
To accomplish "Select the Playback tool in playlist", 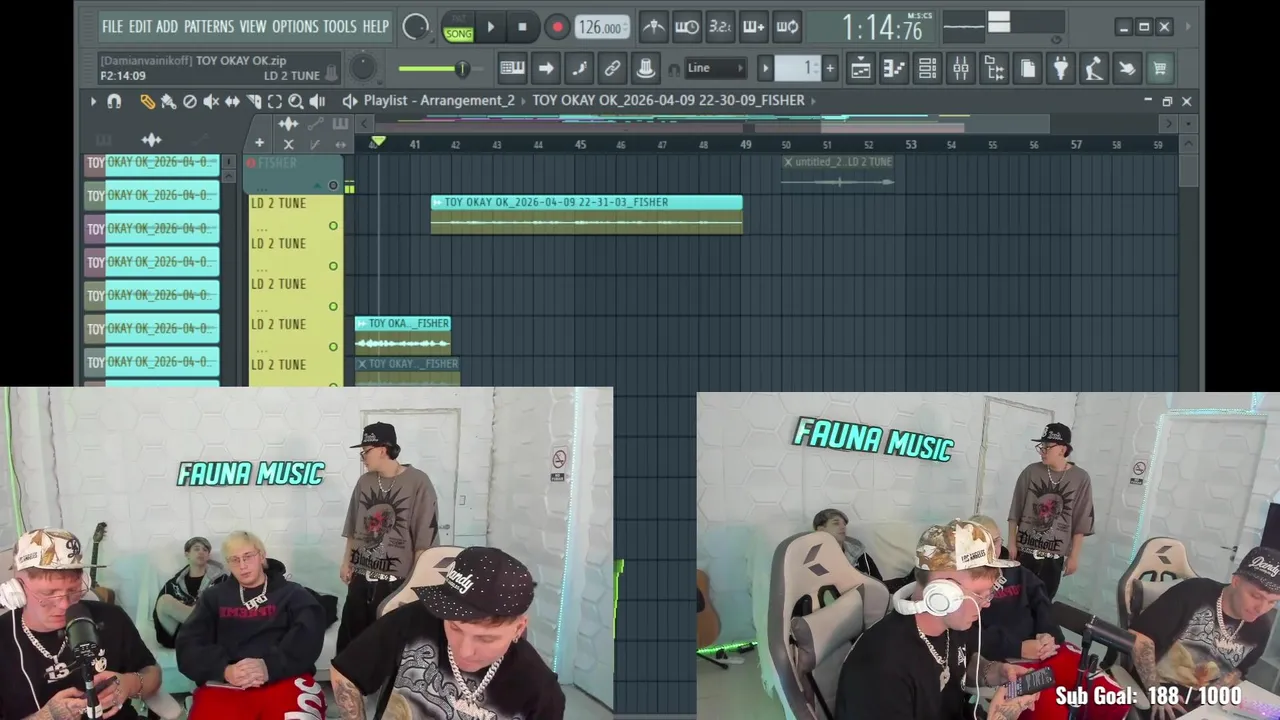I will coord(317,101).
